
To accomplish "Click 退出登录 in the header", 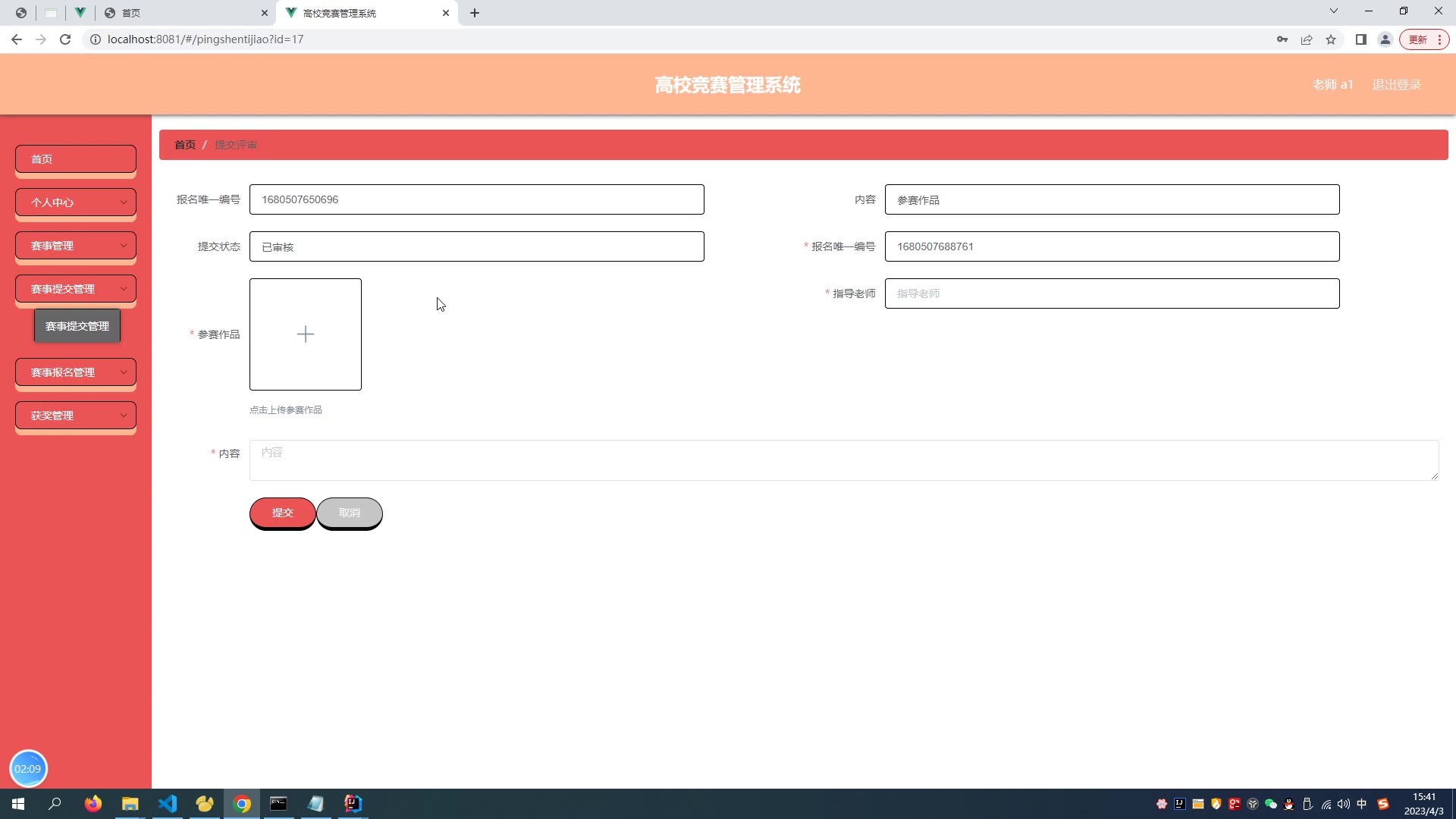I will pyautogui.click(x=1396, y=85).
